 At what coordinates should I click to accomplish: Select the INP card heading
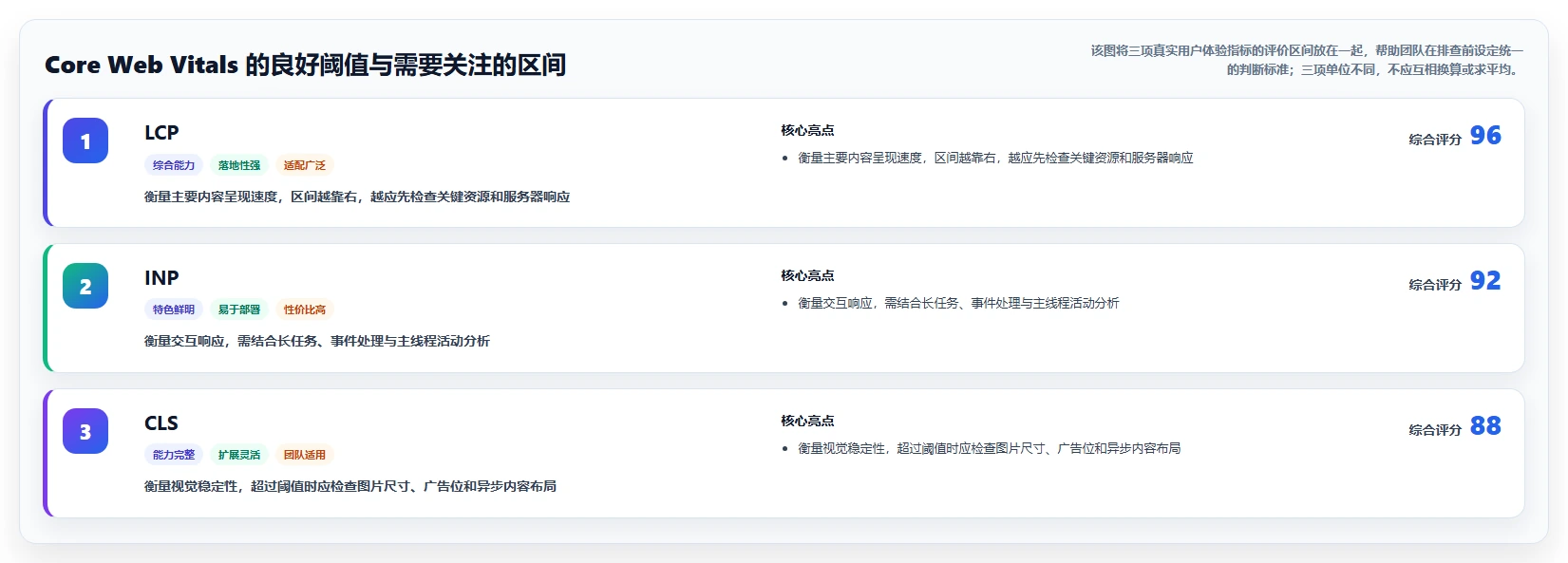pos(161,278)
